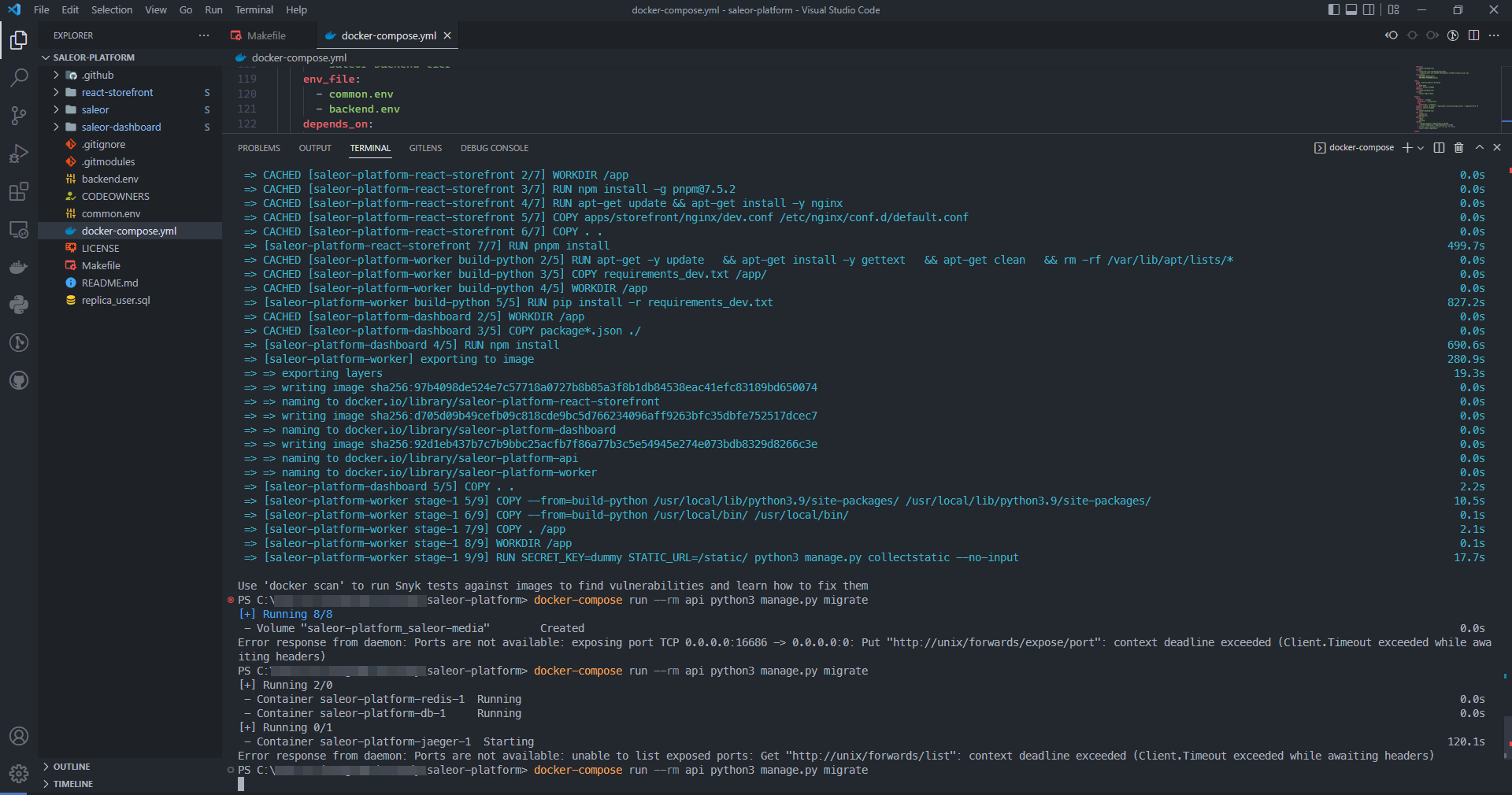Select the Run and Debug icon

pyautogui.click(x=19, y=153)
